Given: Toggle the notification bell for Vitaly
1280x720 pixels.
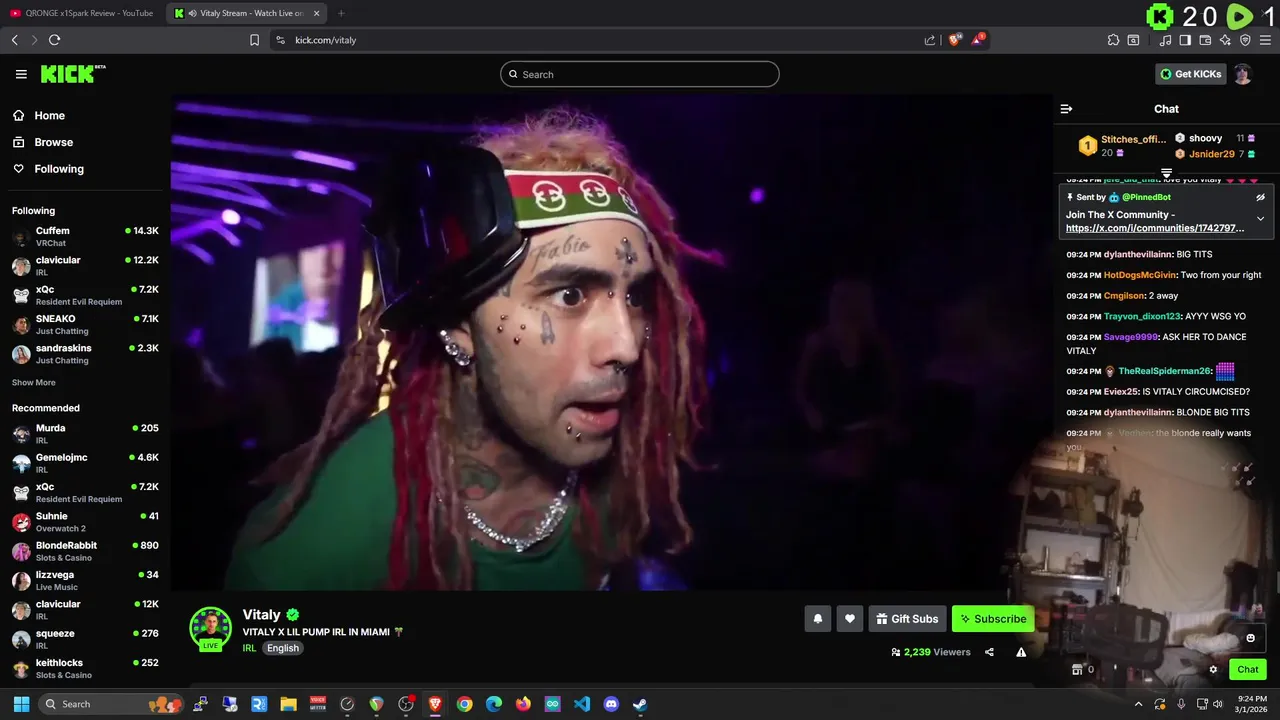Looking at the screenshot, I should click(x=818, y=619).
